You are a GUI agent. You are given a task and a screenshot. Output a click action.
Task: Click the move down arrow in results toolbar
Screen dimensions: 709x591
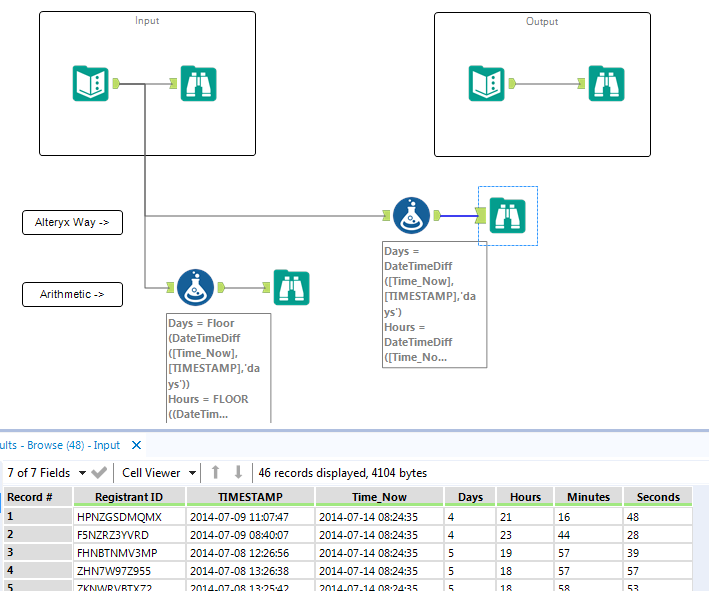(x=238, y=472)
